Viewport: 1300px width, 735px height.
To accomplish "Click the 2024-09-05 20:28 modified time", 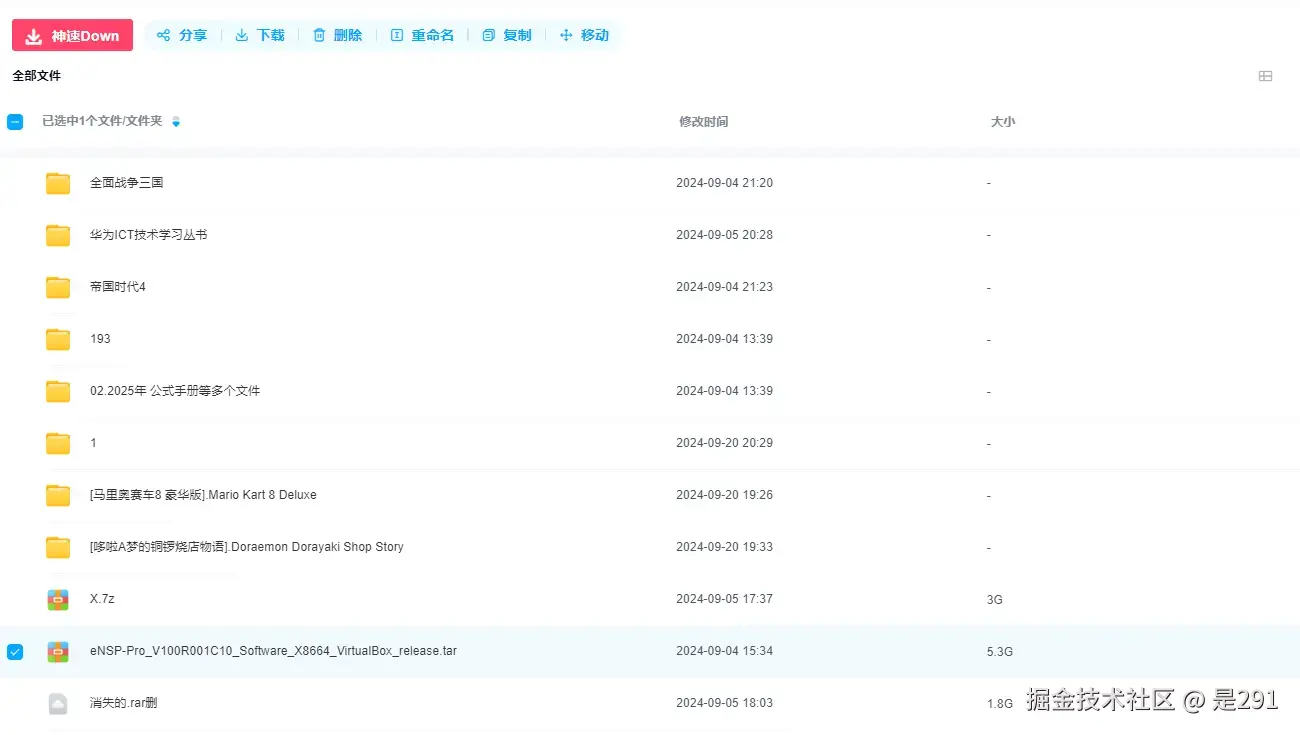I will [x=724, y=235].
